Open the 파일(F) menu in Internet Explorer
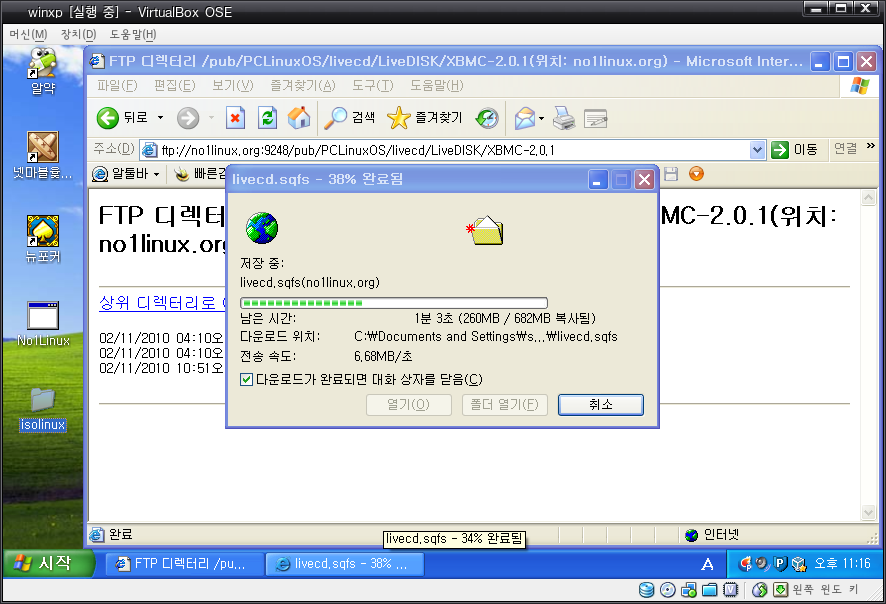This screenshot has width=886, height=604. click(117, 86)
